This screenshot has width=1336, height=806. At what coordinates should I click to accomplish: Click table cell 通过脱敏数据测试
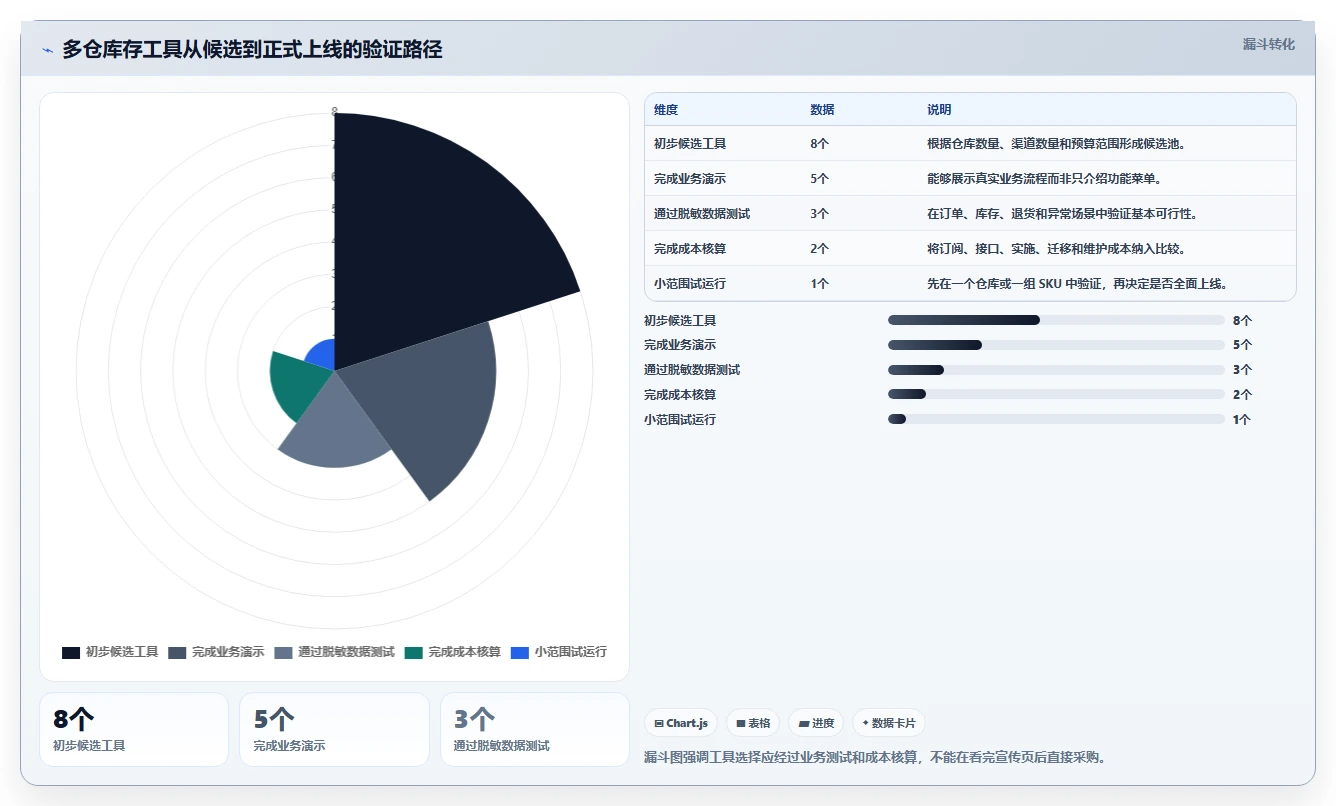coord(702,214)
